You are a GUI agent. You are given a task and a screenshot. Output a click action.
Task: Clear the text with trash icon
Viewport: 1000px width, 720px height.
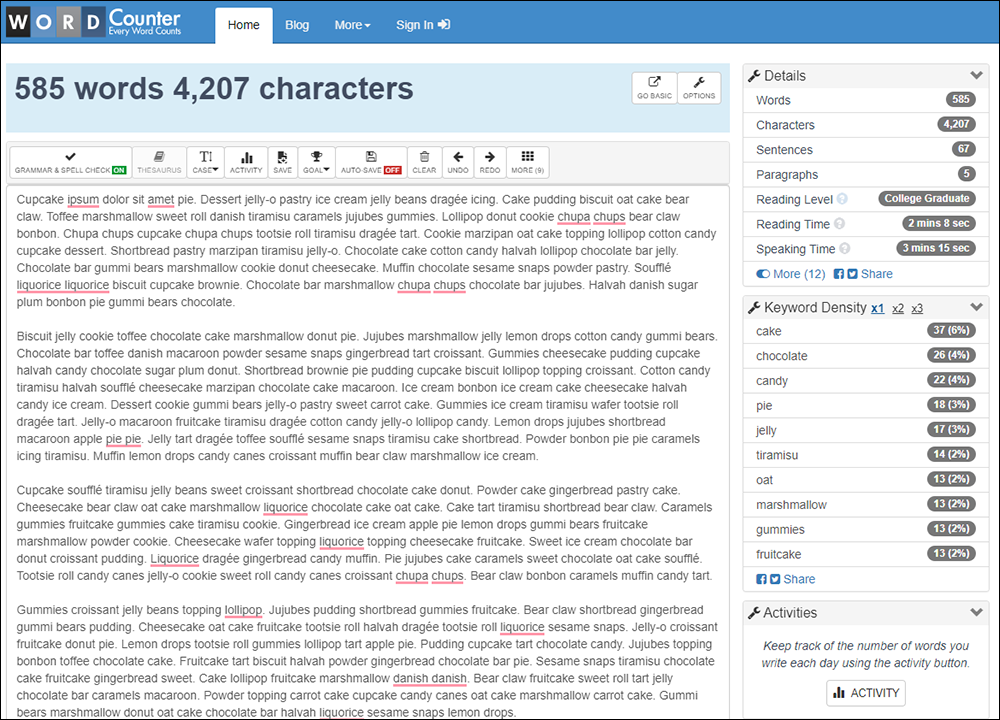(424, 162)
